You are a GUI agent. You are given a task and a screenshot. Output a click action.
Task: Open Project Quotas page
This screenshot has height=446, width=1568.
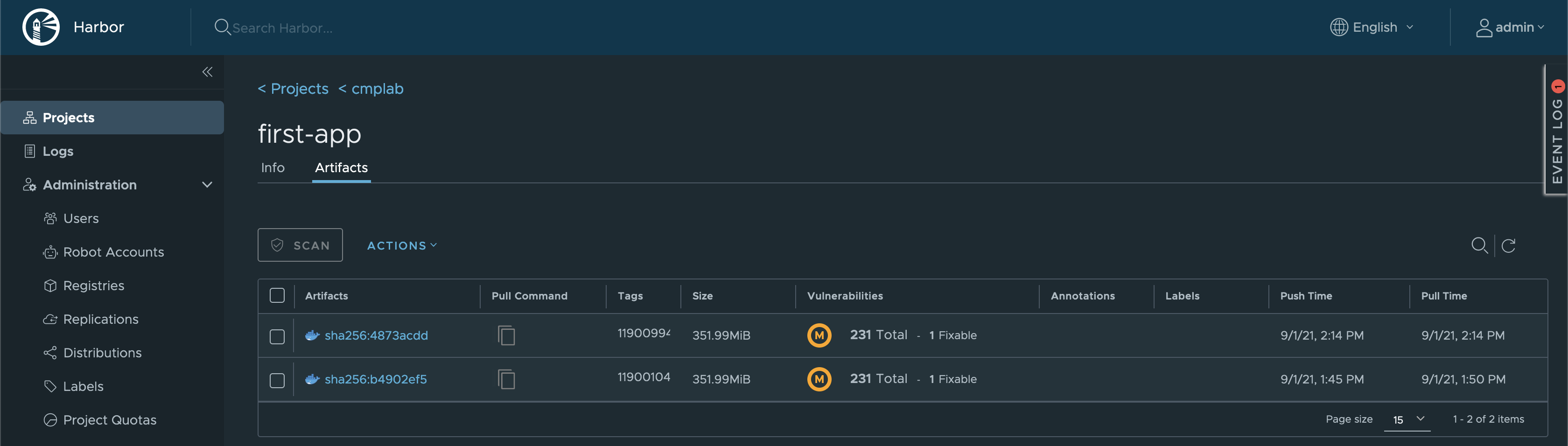point(110,419)
